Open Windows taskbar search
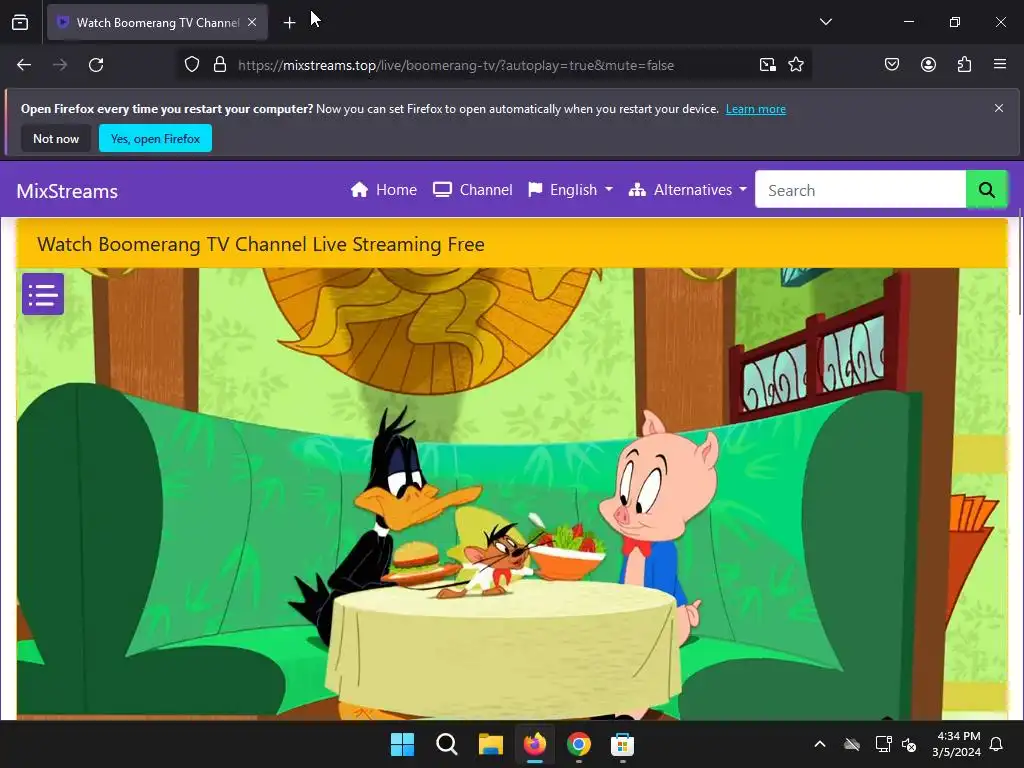 [x=447, y=744]
